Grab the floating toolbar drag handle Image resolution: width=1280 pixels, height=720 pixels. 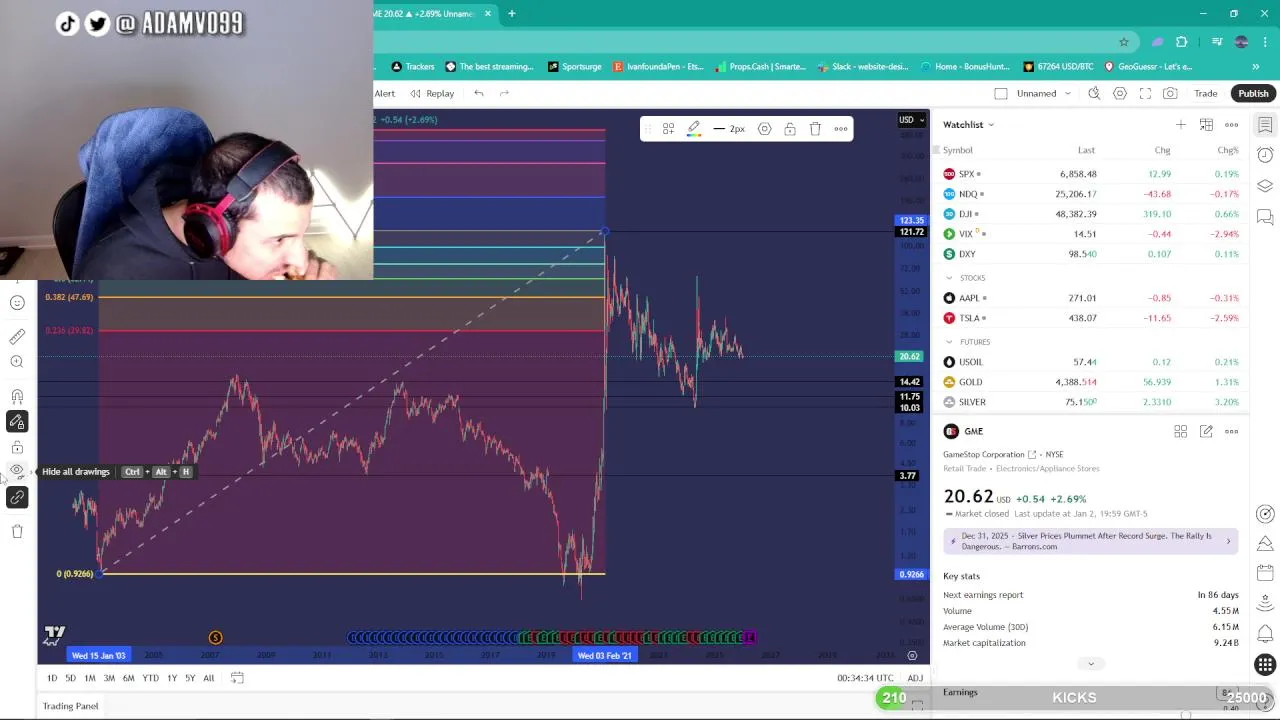[x=647, y=129]
